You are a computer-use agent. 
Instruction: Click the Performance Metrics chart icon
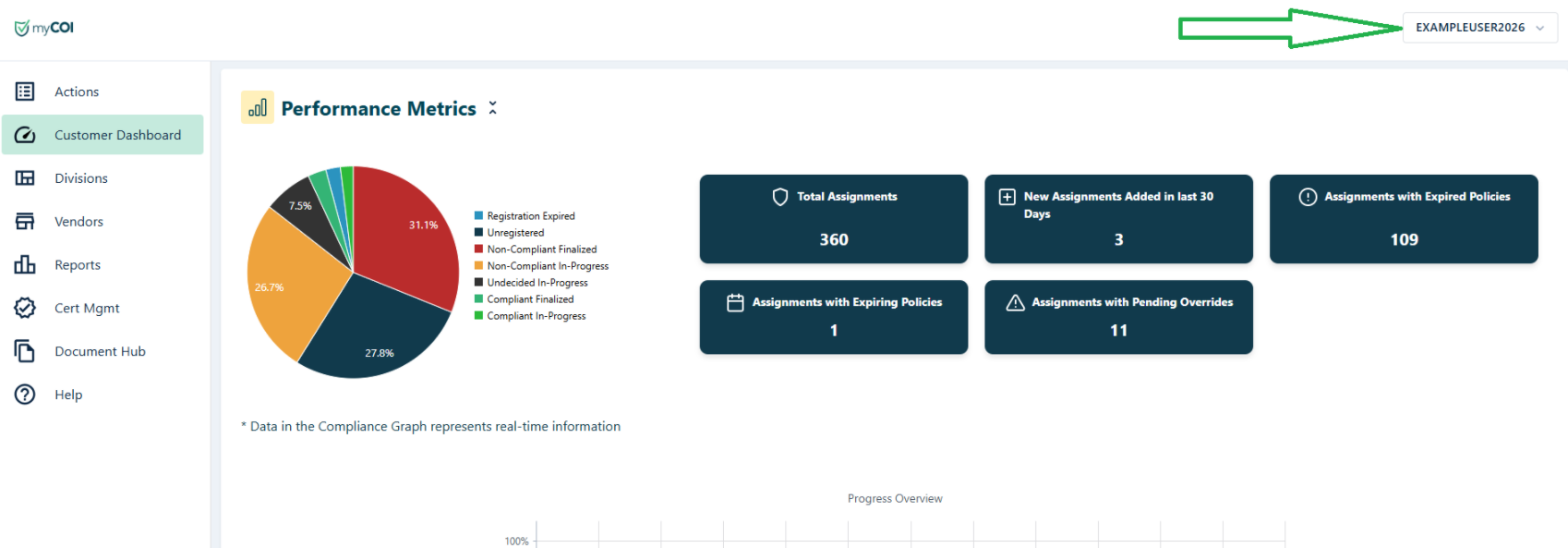click(258, 108)
